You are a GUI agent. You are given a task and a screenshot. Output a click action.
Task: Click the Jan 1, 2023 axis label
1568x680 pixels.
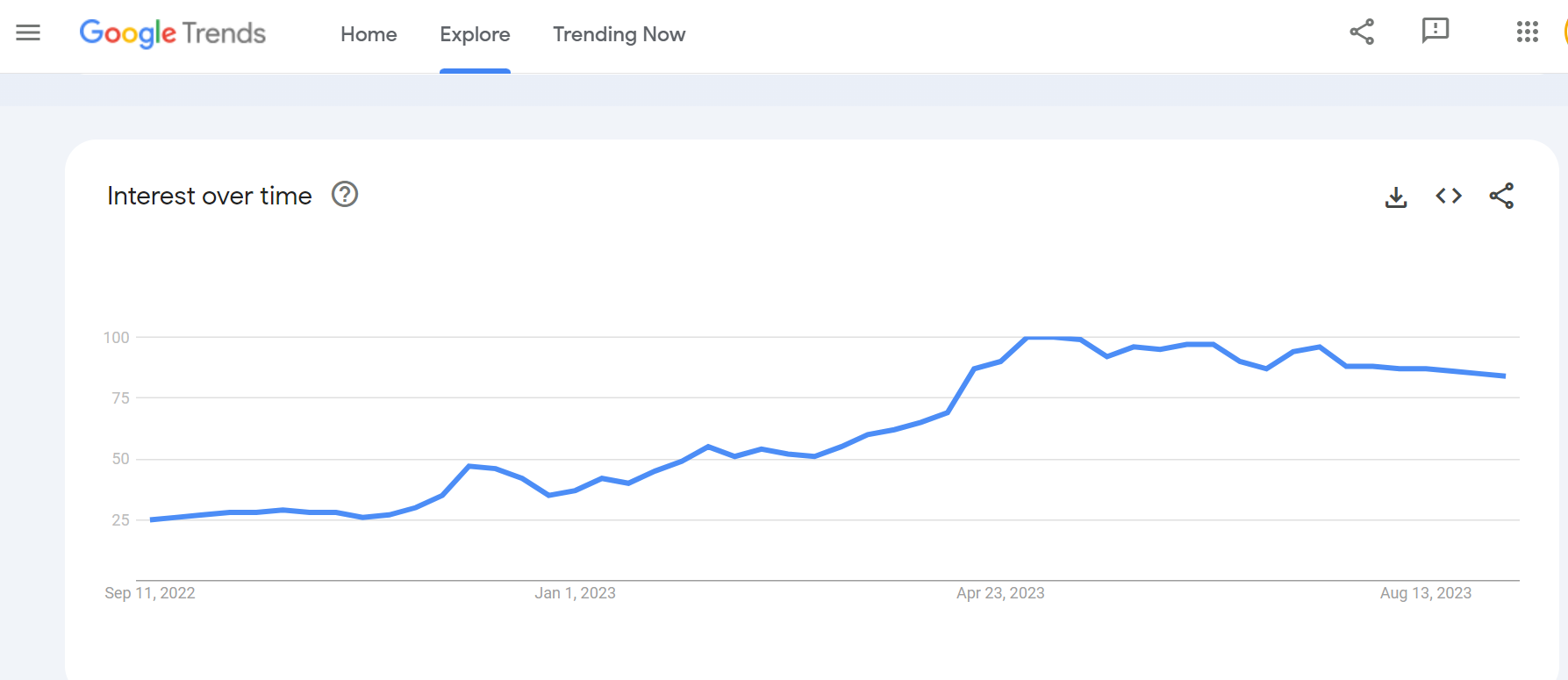(x=576, y=593)
